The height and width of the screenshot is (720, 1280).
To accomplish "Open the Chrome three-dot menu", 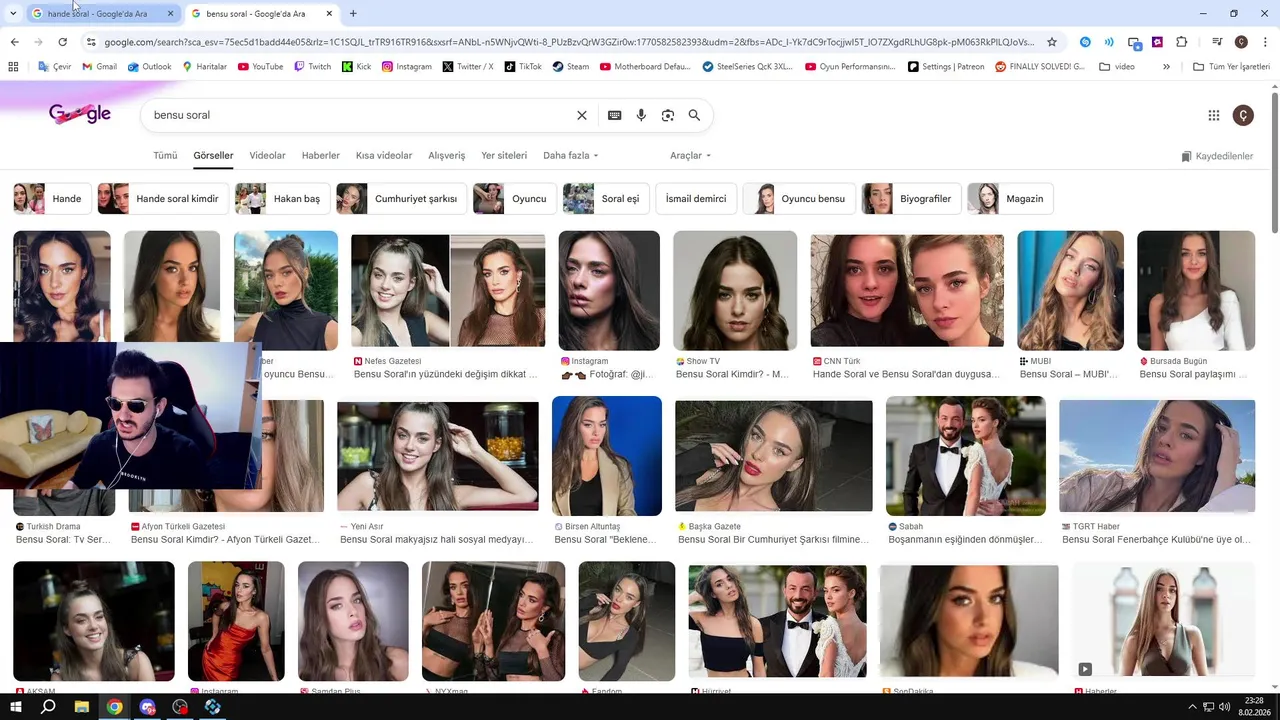I will pos(1265,42).
